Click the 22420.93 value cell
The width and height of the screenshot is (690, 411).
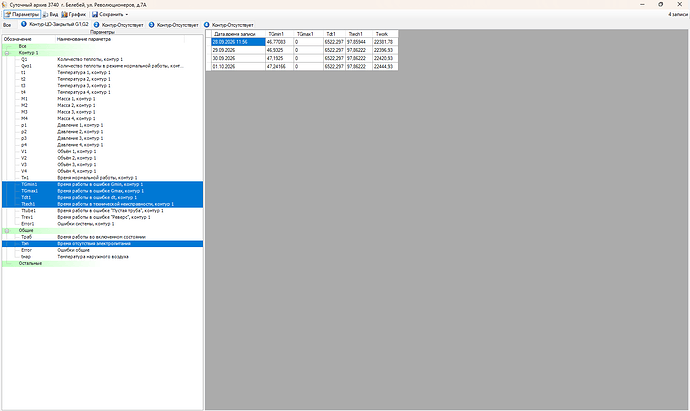pos(385,59)
